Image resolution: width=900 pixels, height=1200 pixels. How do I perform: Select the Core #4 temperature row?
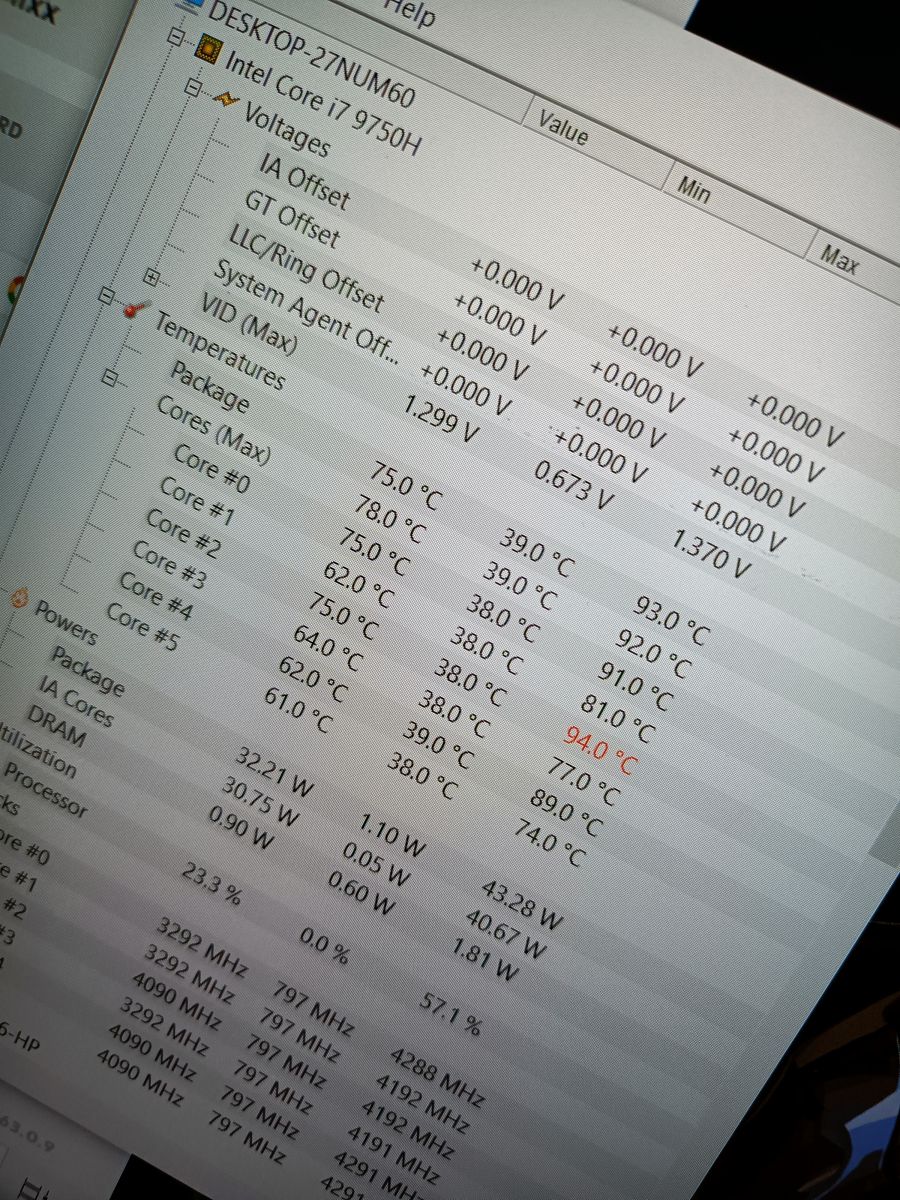pos(155,595)
